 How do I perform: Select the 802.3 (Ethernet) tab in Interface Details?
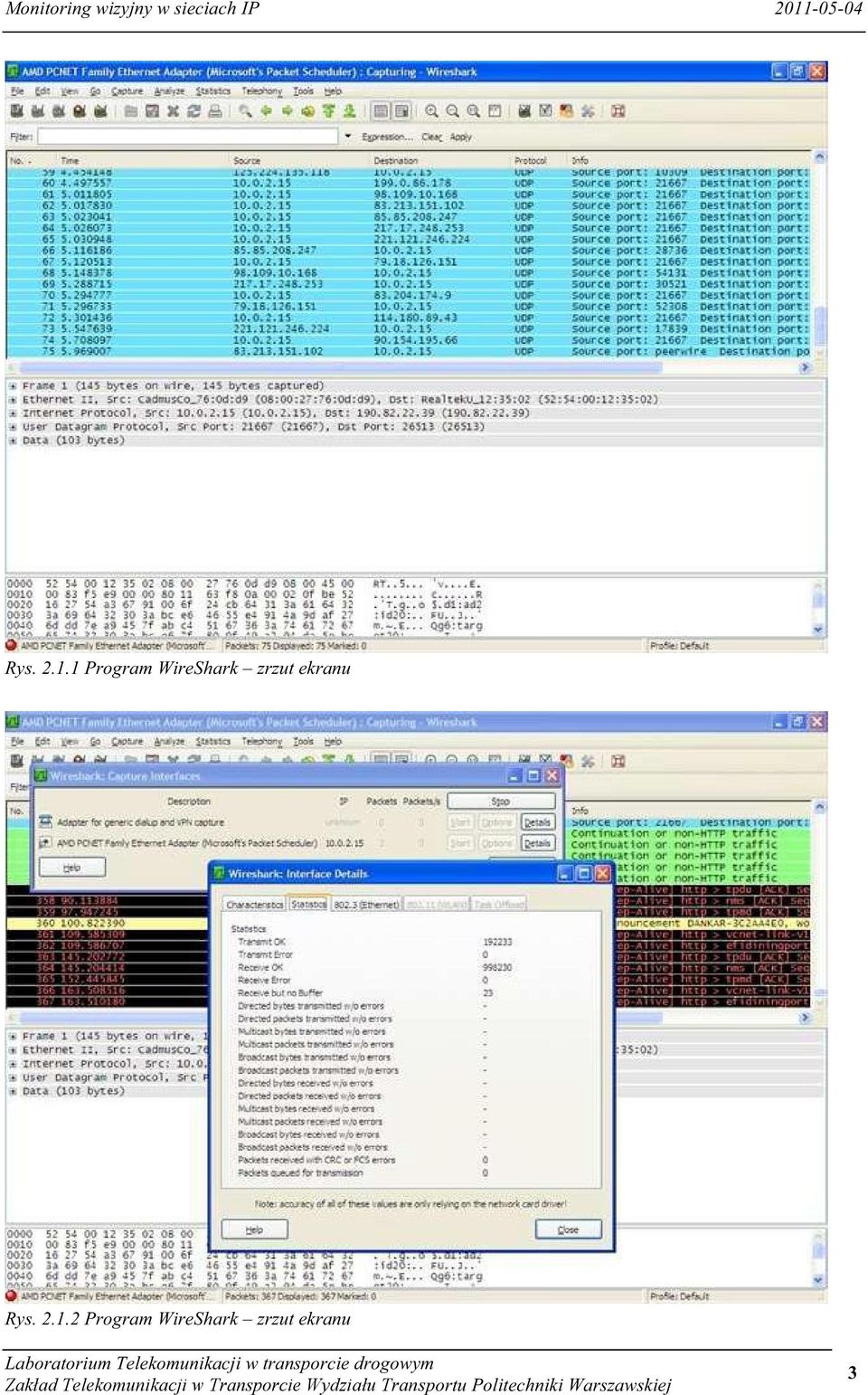pos(367,904)
